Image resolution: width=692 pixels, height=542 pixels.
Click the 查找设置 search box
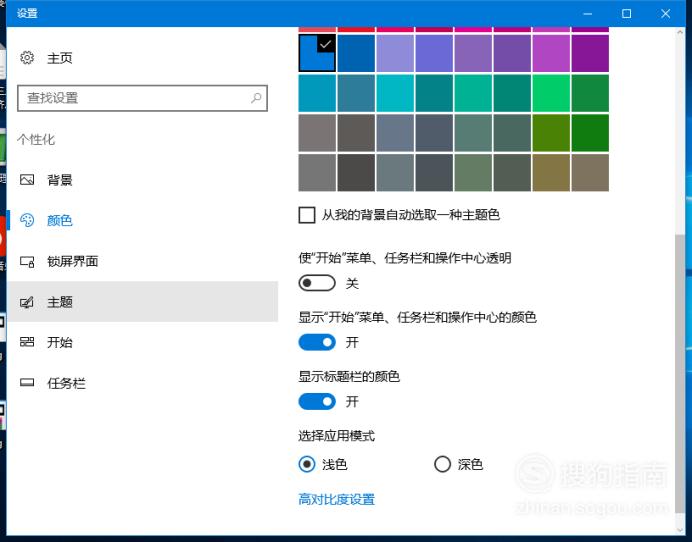[x=142, y=98]
